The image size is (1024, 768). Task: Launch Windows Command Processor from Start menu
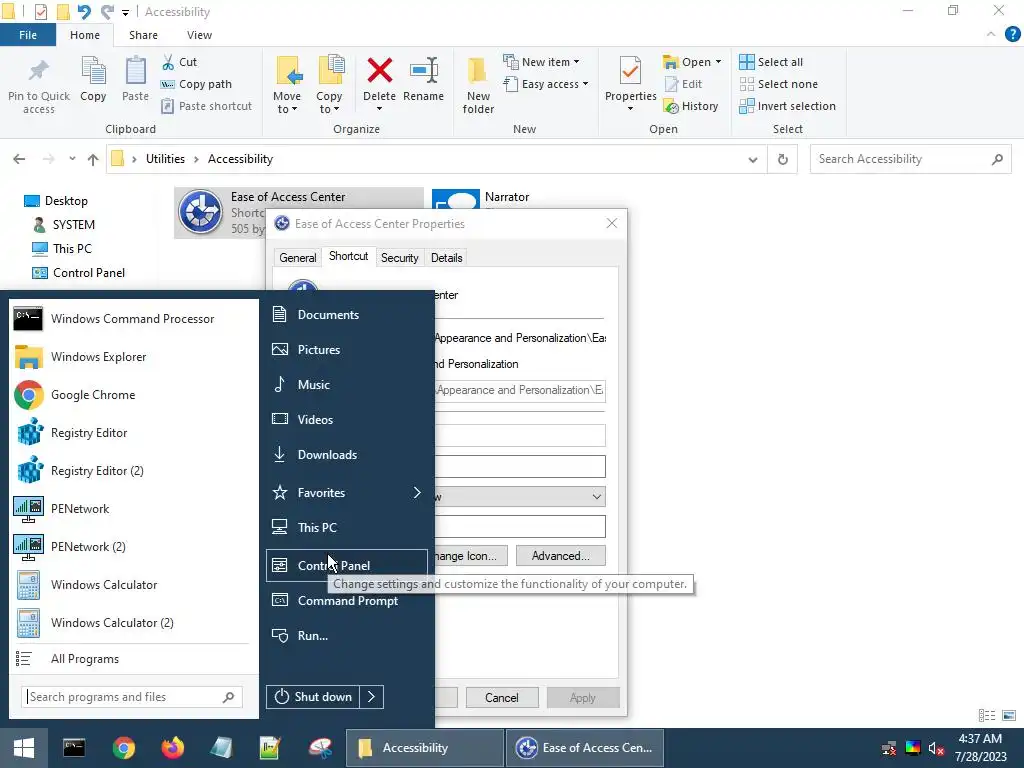134,319
